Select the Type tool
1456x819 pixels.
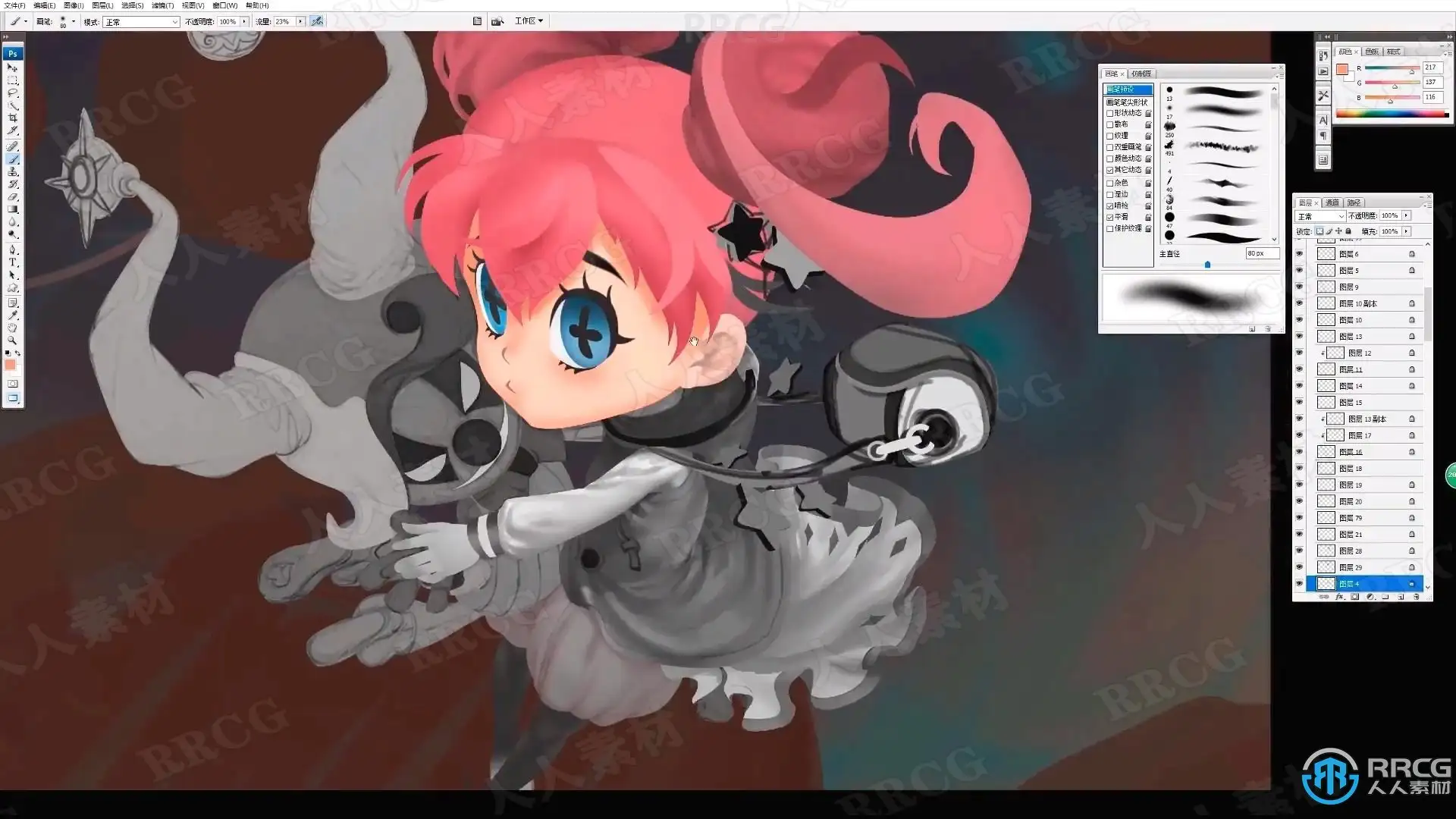pyautogui.click(x=12, y=262)
